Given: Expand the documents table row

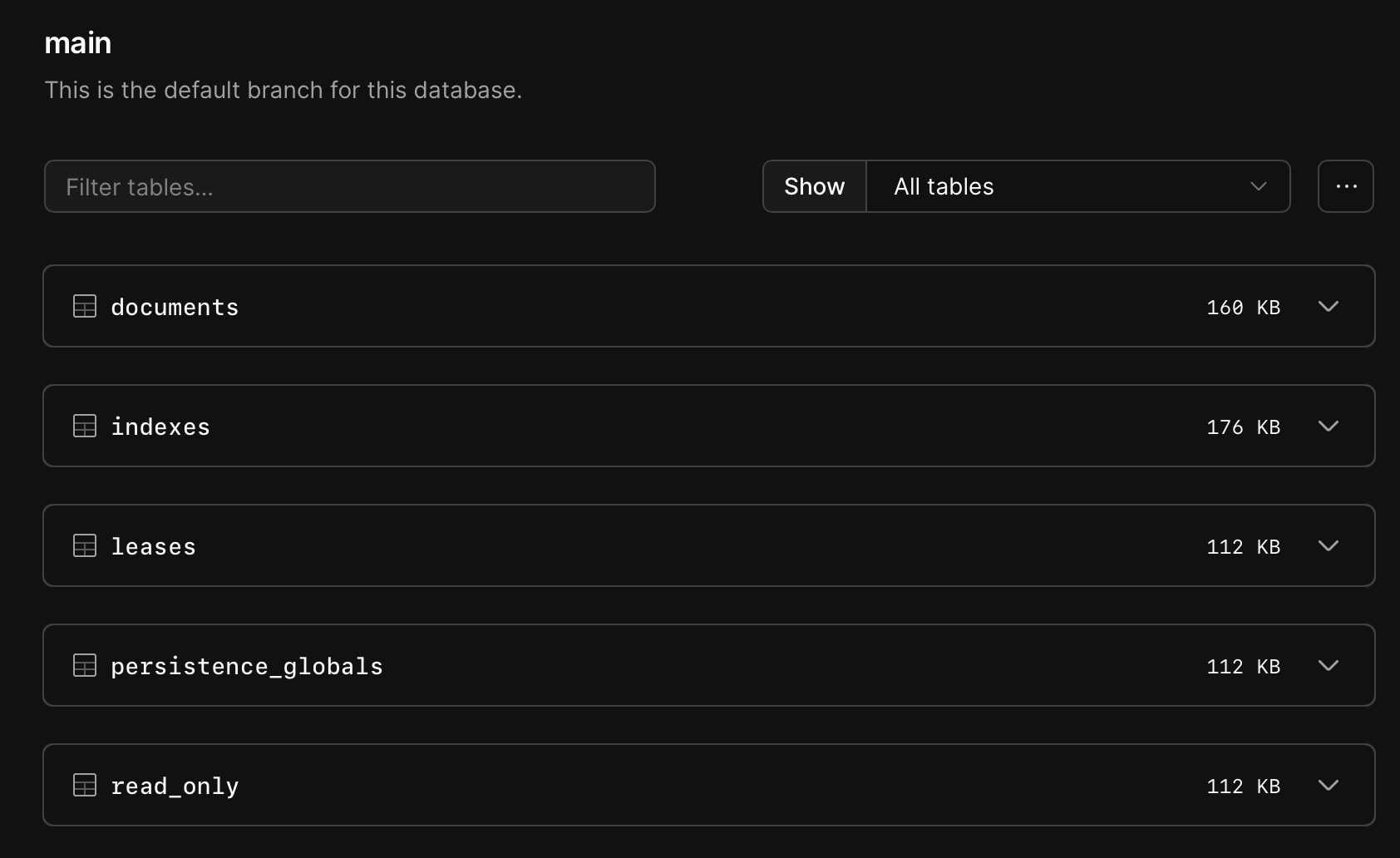Looking at the screenshot, I should [x=1329, y=307].
